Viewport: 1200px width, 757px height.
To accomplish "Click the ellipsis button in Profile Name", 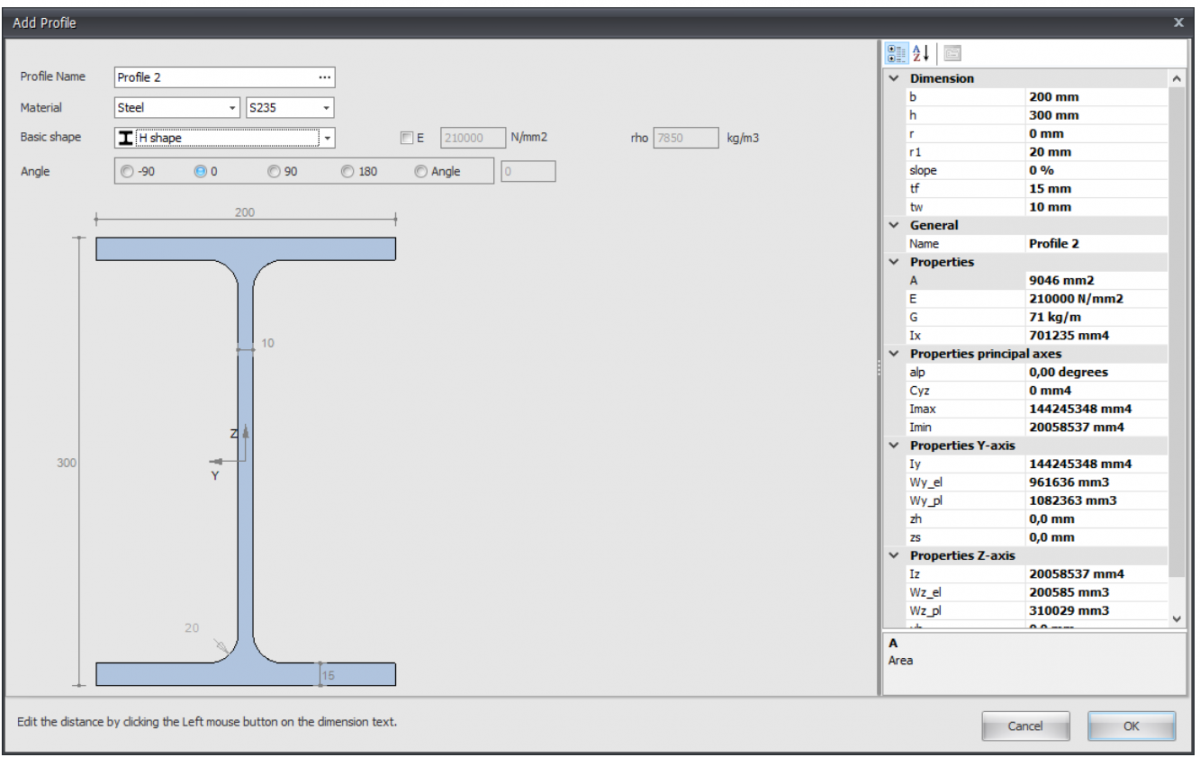I will click(324, 77).
